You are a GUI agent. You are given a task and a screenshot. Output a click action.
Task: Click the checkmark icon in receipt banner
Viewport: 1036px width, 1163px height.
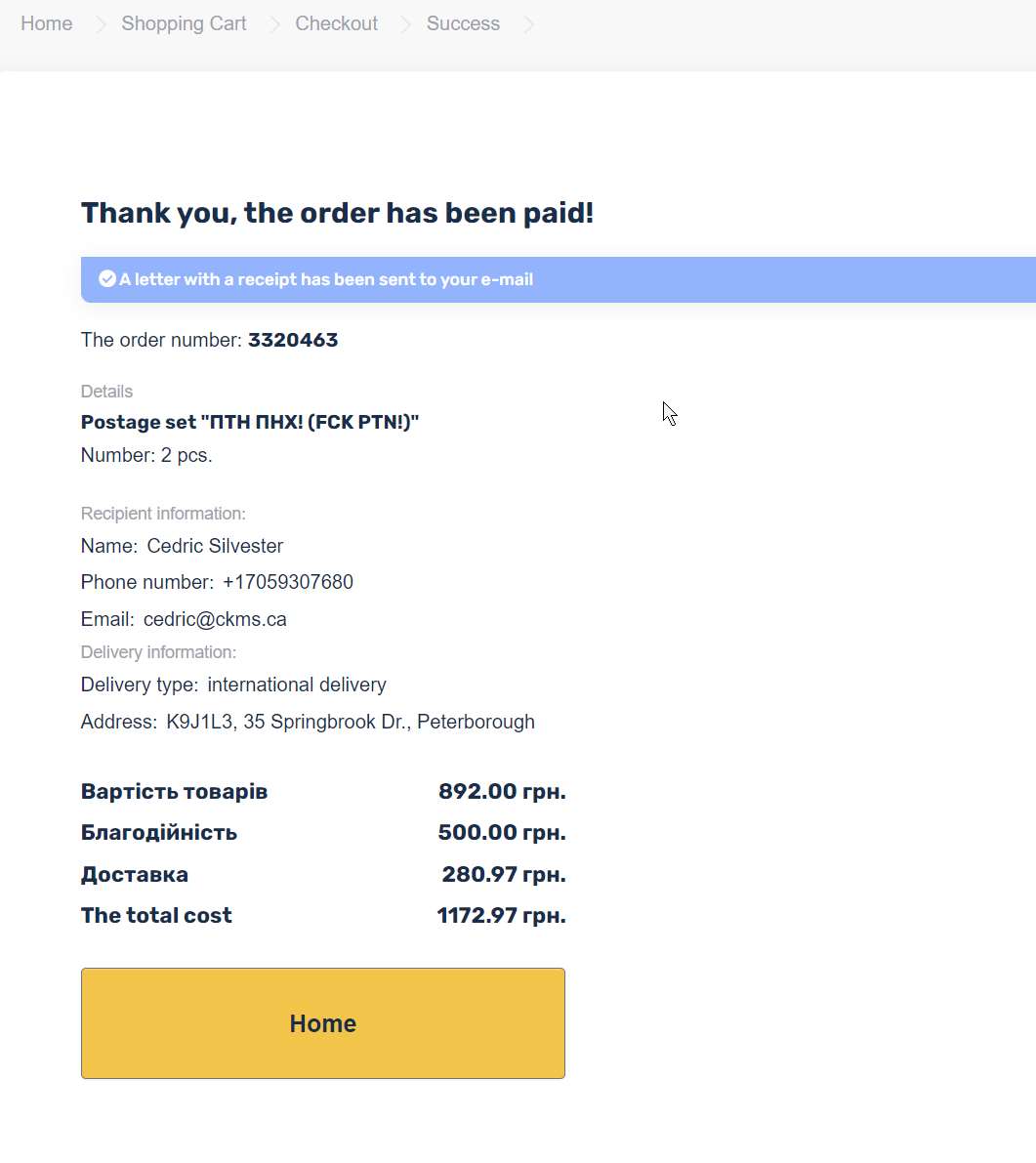point(107,279)
